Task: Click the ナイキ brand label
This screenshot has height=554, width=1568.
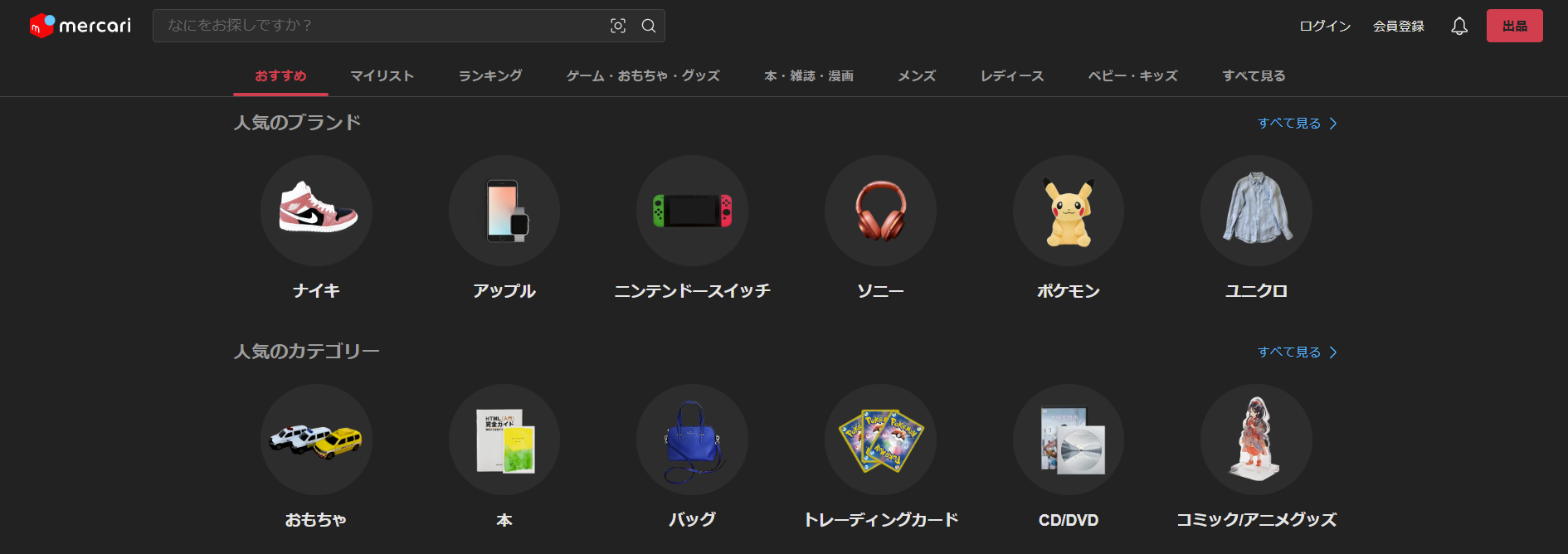Action: [x=316, y=291]
